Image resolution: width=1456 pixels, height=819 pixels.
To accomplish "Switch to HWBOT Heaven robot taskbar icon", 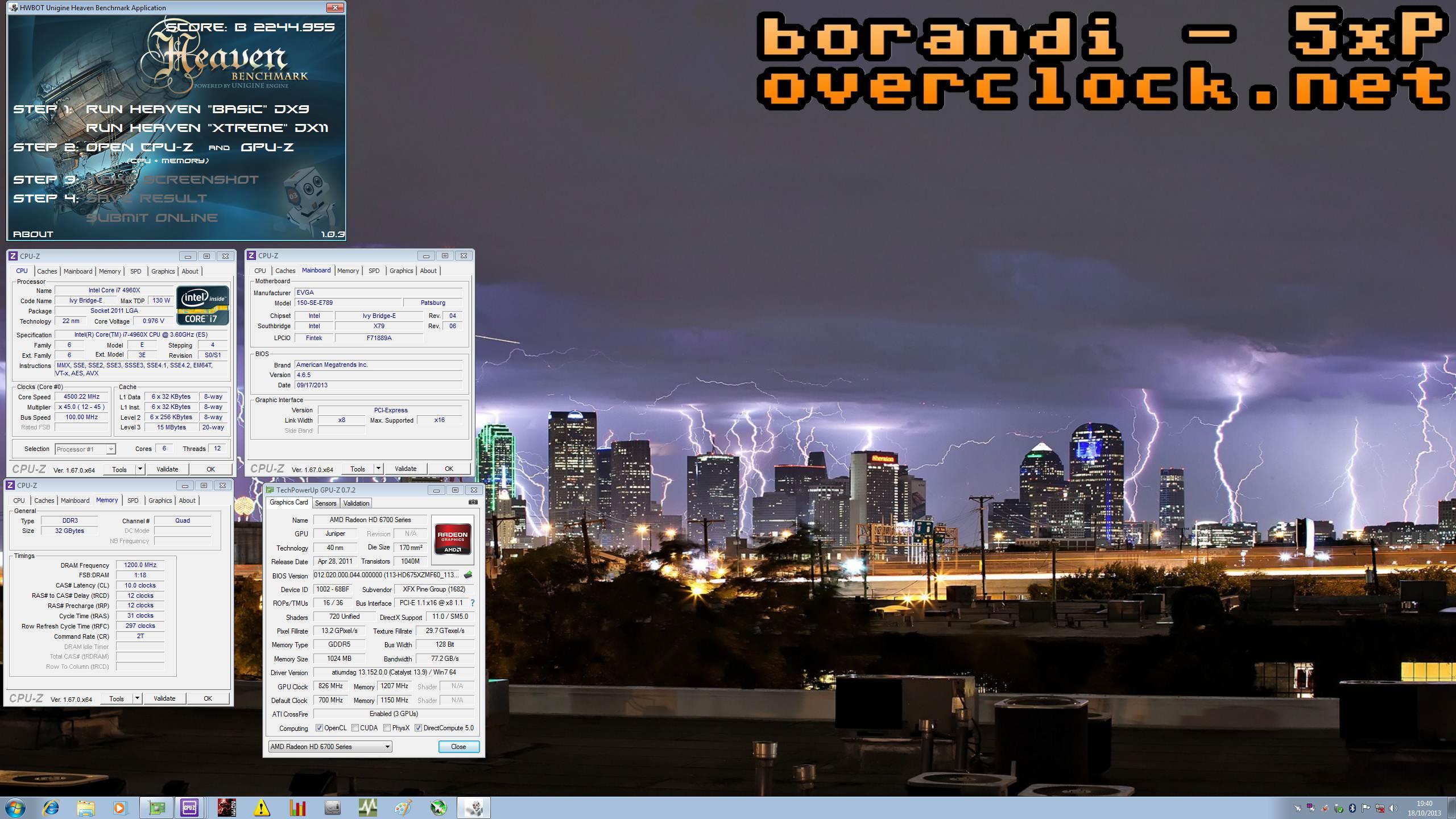I will click(x=473, y=808).
